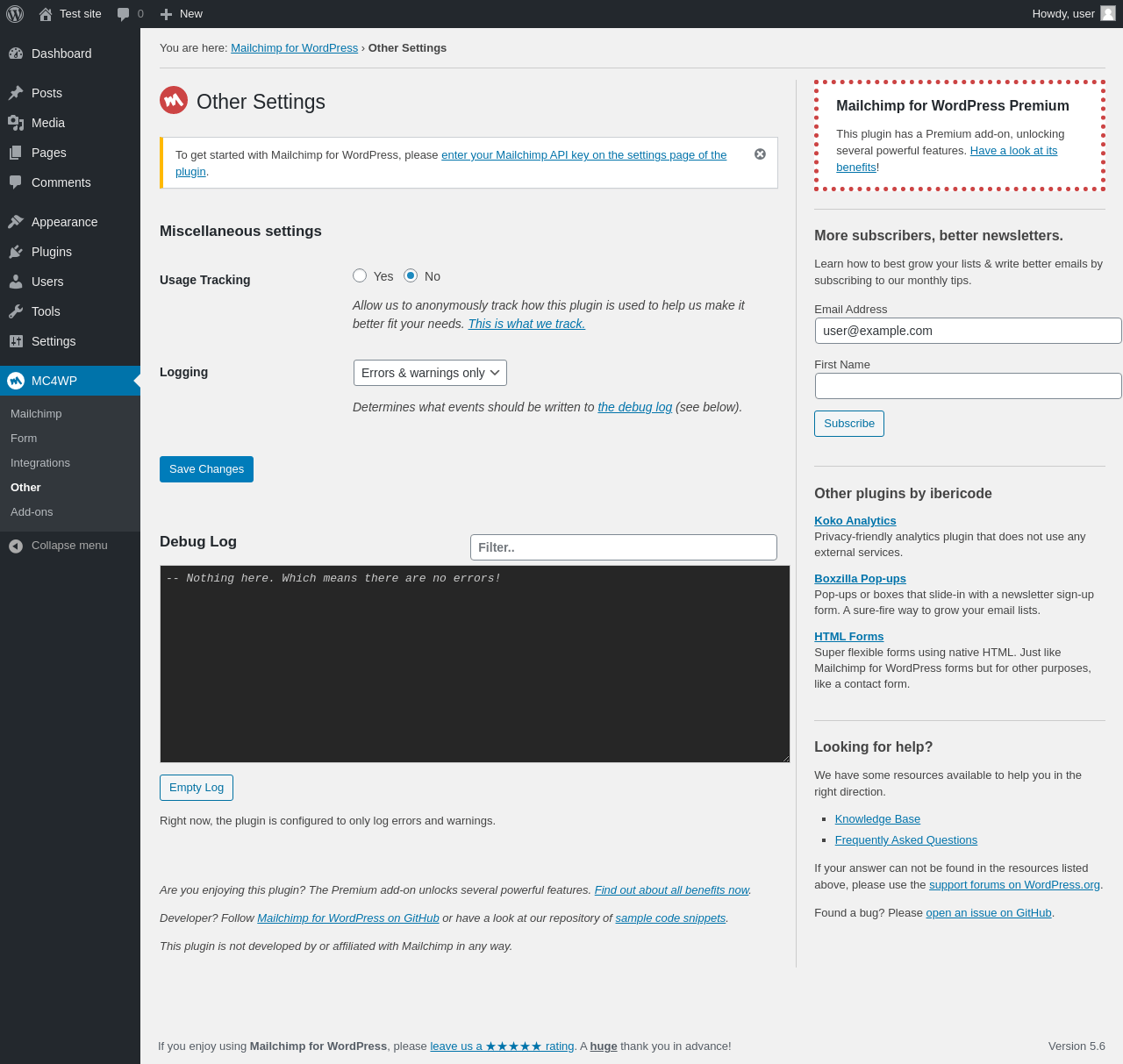Click the comments bubble icon in admin bar
Image resolution: width=1123 pixels, height=1064 pixels.
124,14
